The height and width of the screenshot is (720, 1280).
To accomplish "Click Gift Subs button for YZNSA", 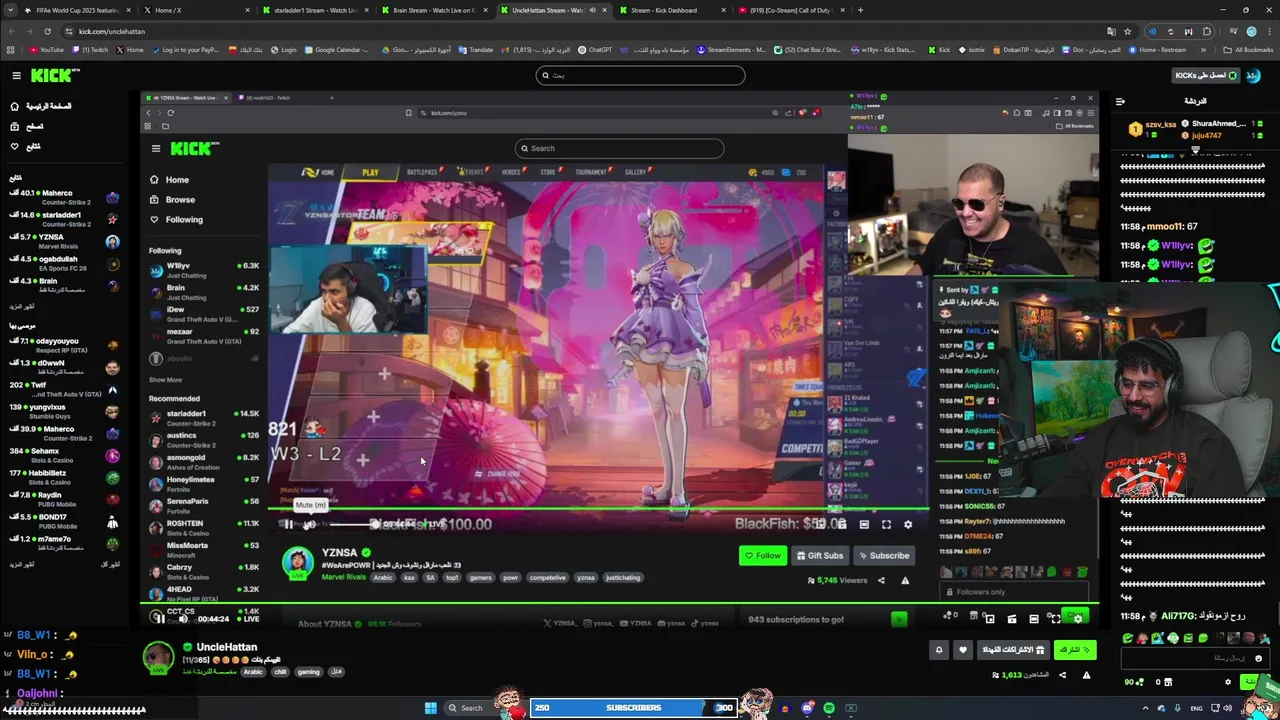I will (820, 556).
